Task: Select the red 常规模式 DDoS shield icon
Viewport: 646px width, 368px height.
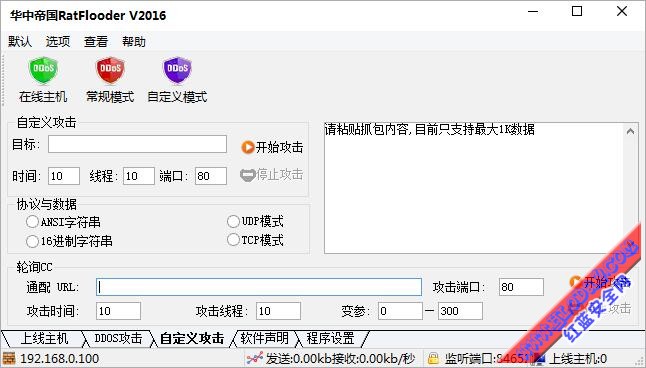Action: point(110,70)
